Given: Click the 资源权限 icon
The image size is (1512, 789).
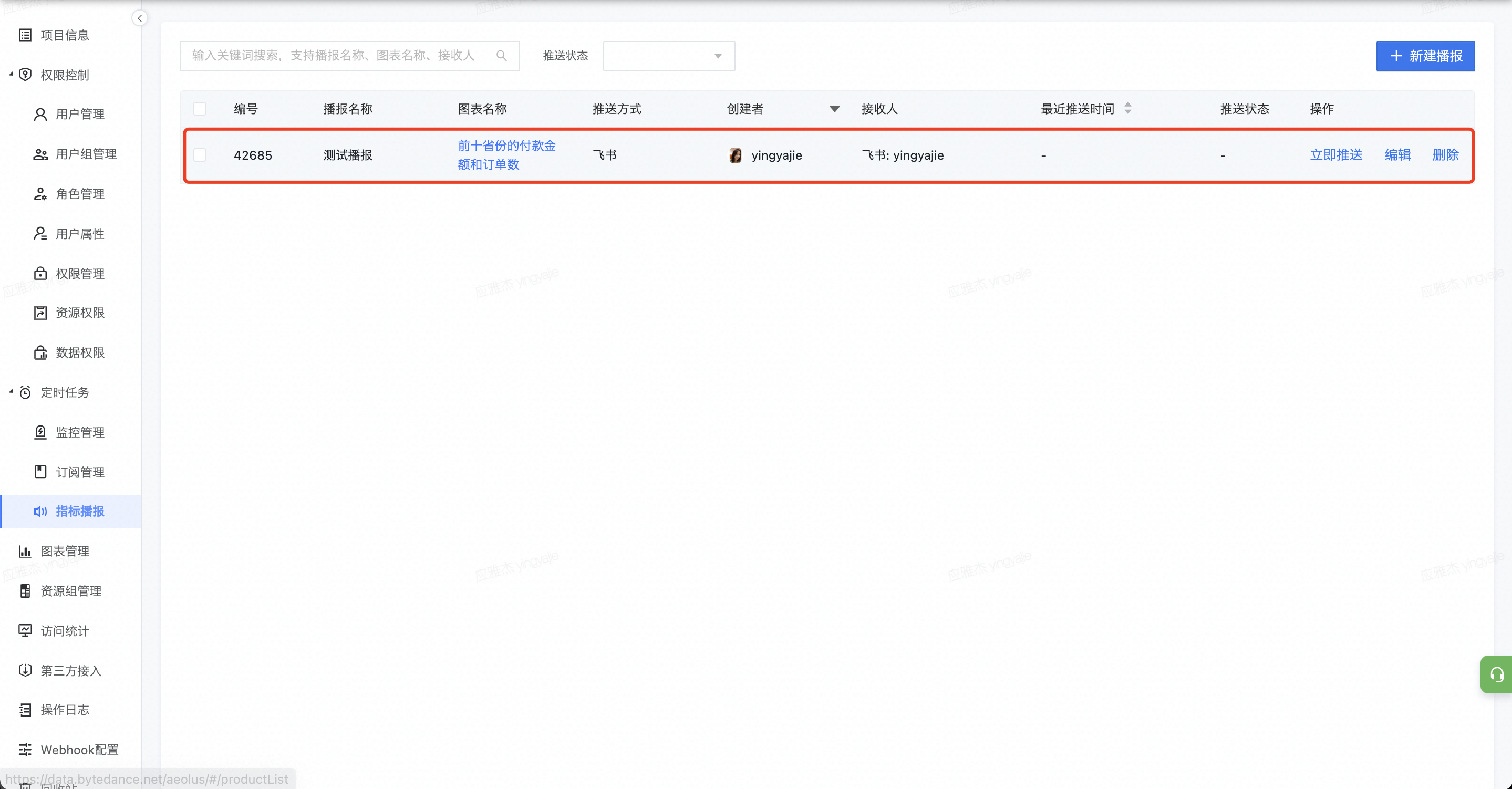Looking at the screenshot, I should pyautogui.click(x=40, y=313).
